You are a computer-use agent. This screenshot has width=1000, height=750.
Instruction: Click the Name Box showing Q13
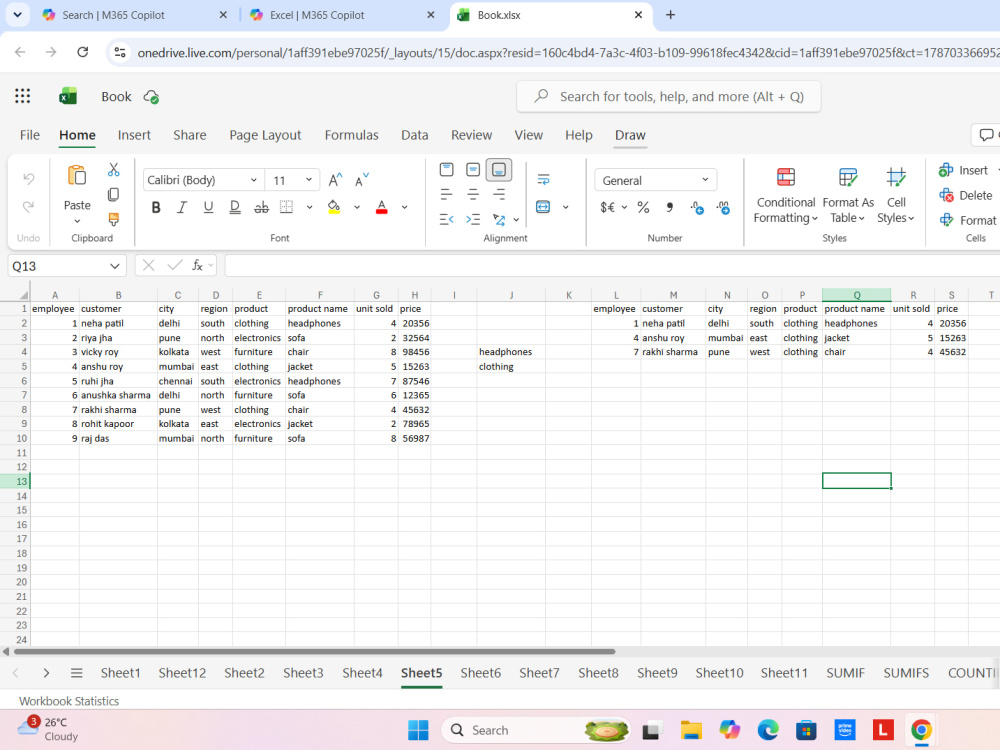[x=66, y=266]
